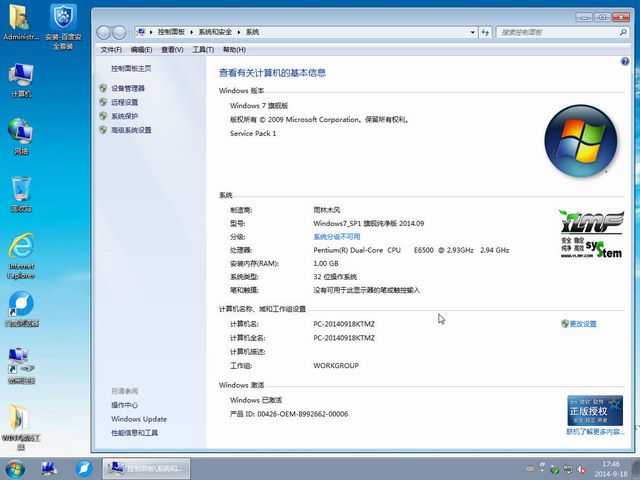Click the volume tray icon with red mark
The image size is (640, 480).
point(581,469)
